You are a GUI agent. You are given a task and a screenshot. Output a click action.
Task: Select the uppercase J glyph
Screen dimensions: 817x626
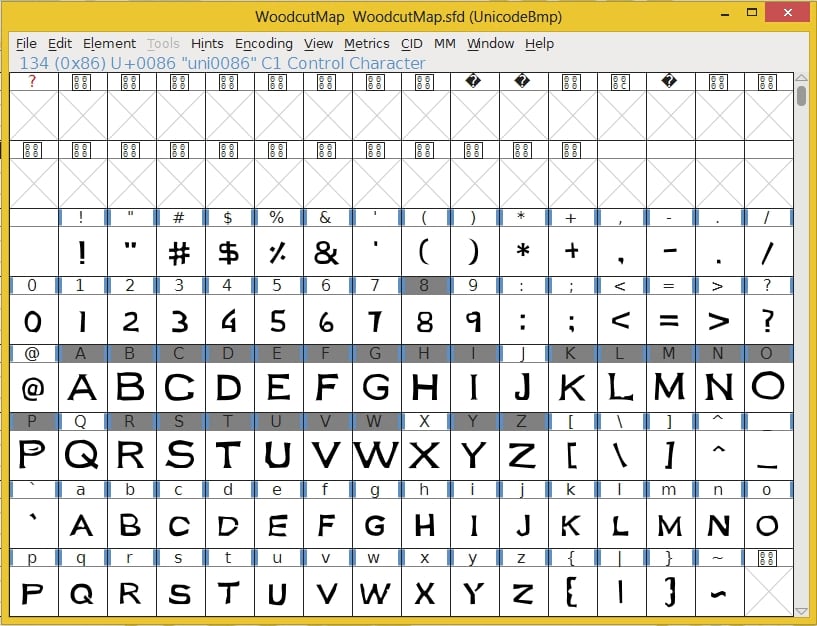[x=524, y=387]
